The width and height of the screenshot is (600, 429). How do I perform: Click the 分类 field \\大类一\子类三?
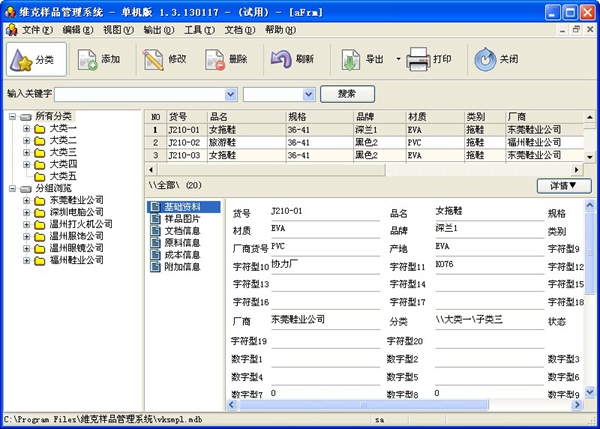(x=489, y=320)
